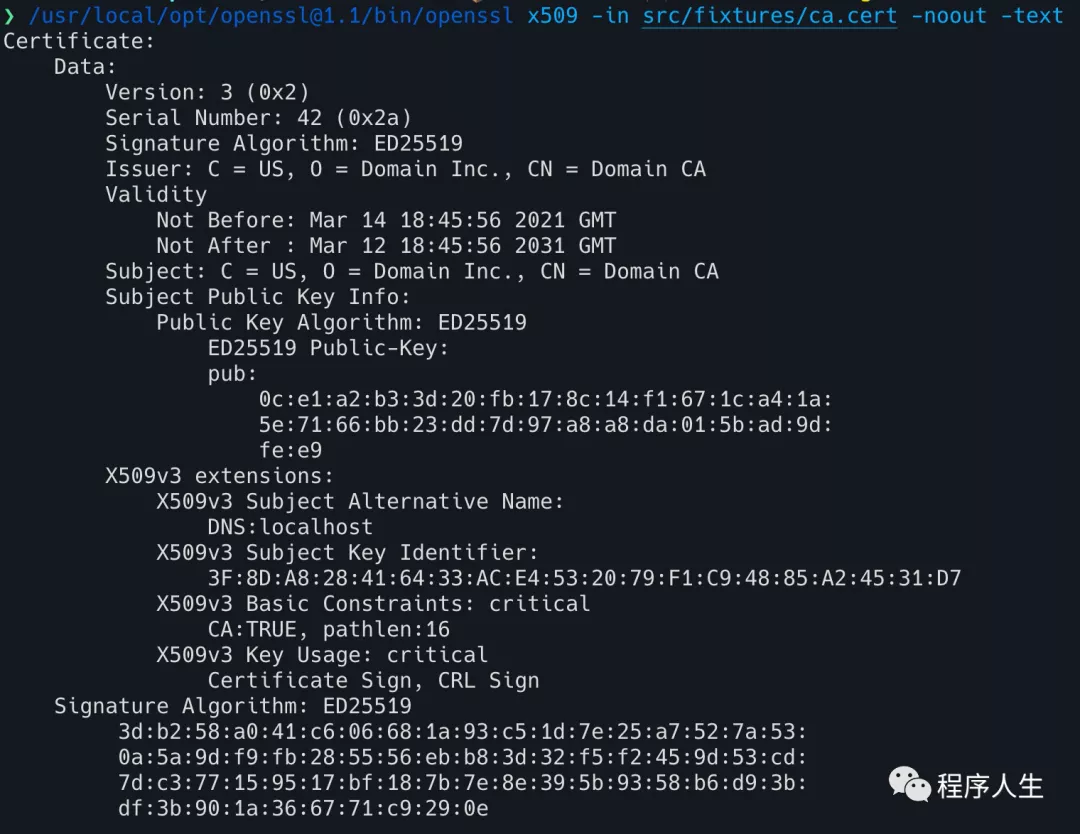Click the Subject Public Key Info heading
1080x834 pixels.
point(258,297)
